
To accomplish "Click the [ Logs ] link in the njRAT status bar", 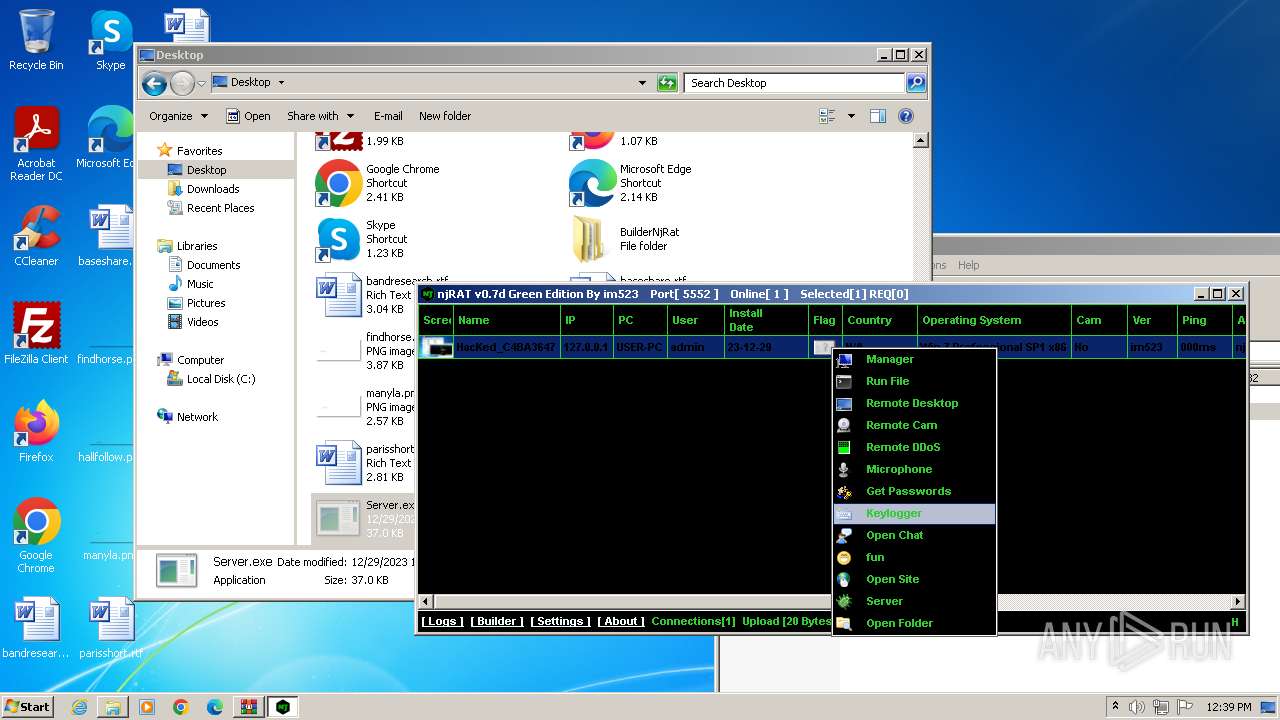I will [442, 621].
